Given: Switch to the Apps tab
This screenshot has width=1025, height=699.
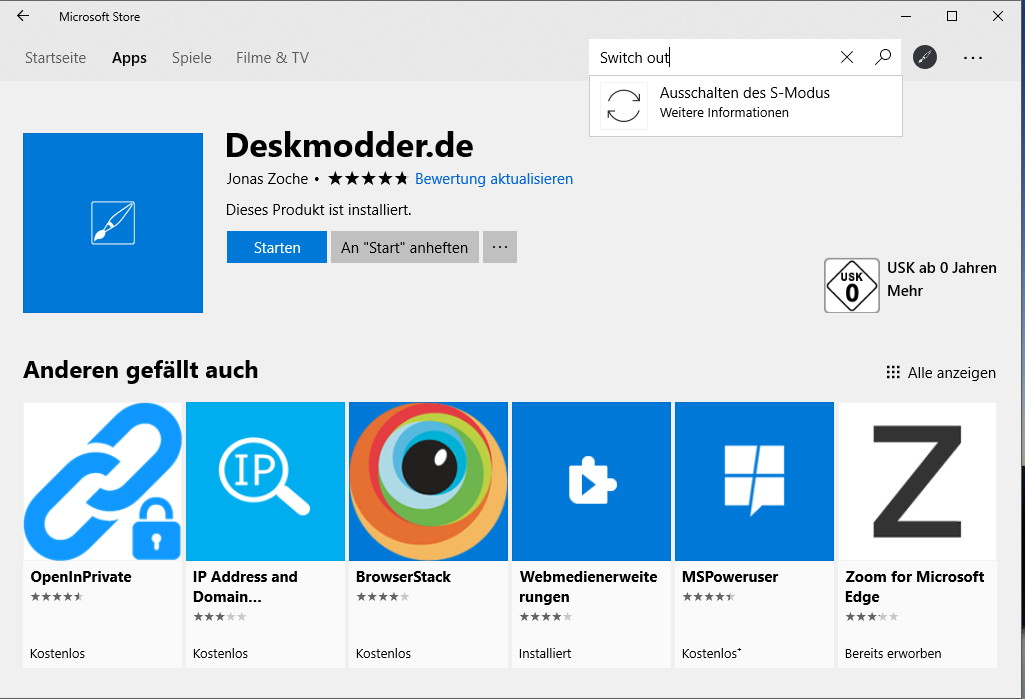Looking at the screenshot, I should point(129,58).
